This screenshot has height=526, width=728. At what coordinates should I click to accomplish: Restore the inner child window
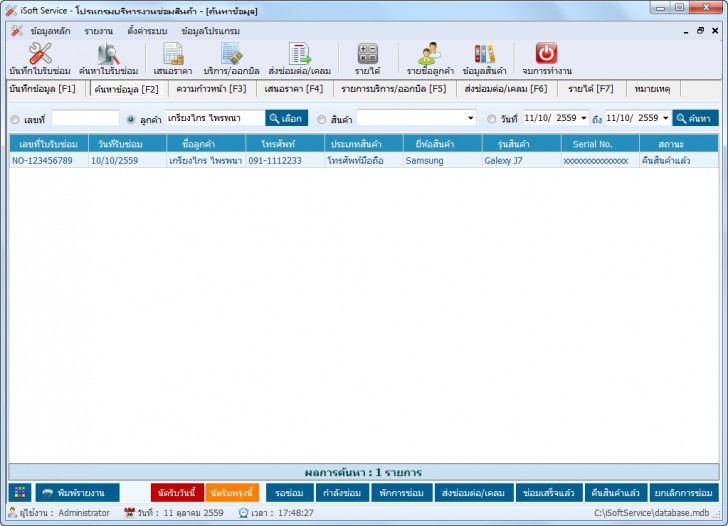pos(700,31)
